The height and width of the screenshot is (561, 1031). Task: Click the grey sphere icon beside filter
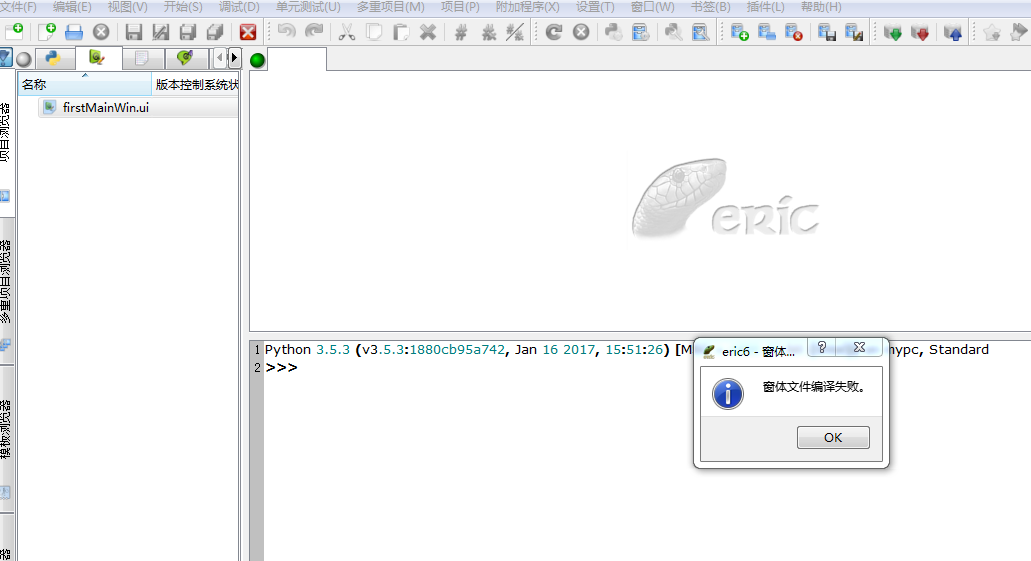(x=24, y=59)
